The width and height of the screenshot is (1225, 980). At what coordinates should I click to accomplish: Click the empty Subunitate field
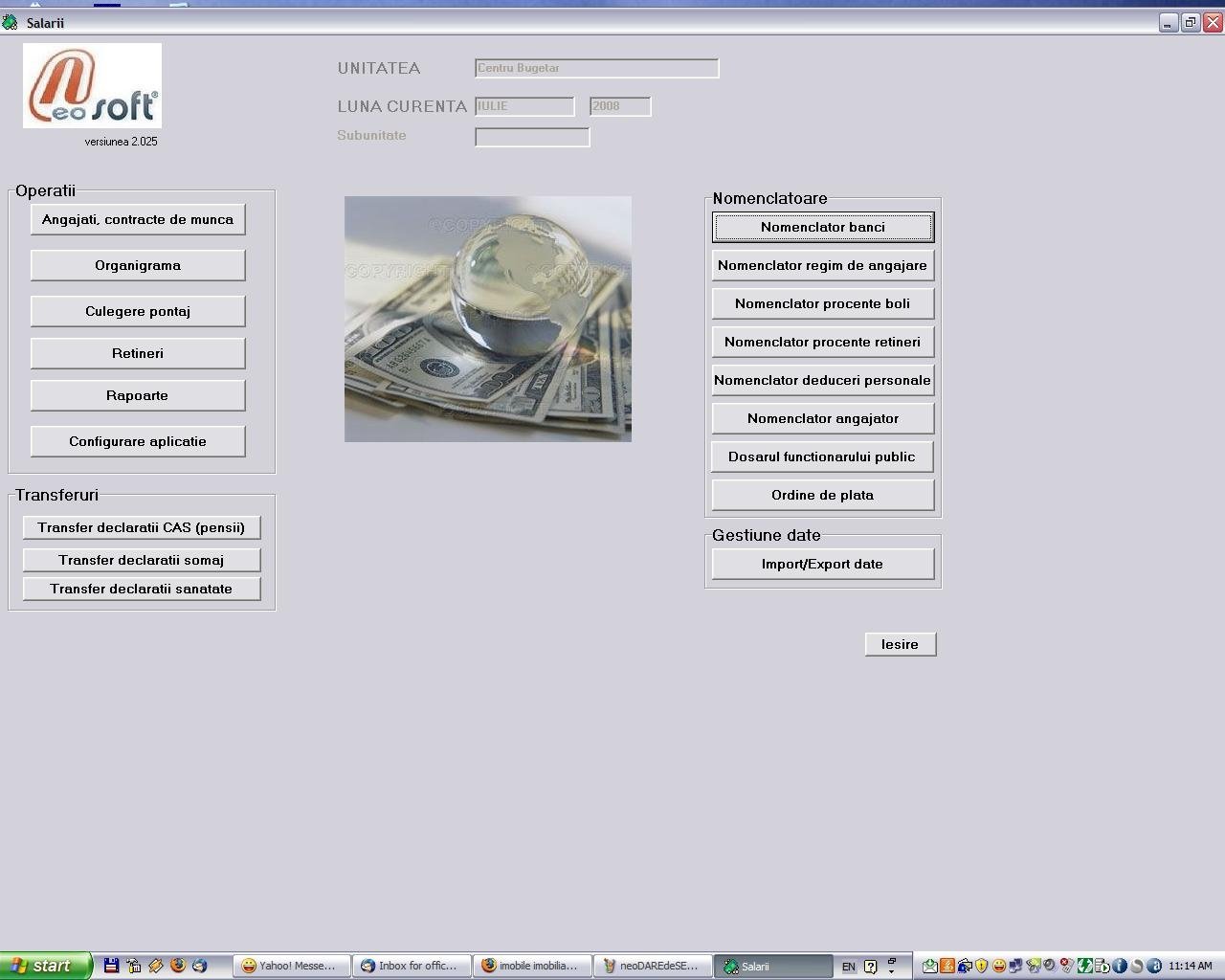532,137
